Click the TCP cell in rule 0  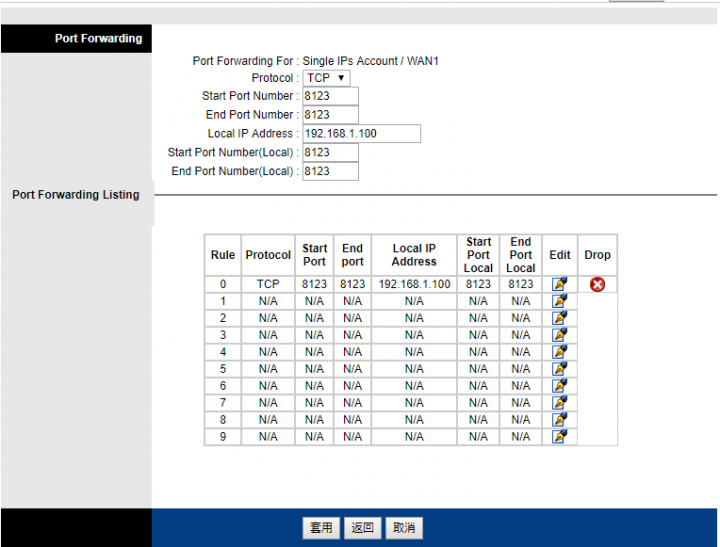coord(268,284)
